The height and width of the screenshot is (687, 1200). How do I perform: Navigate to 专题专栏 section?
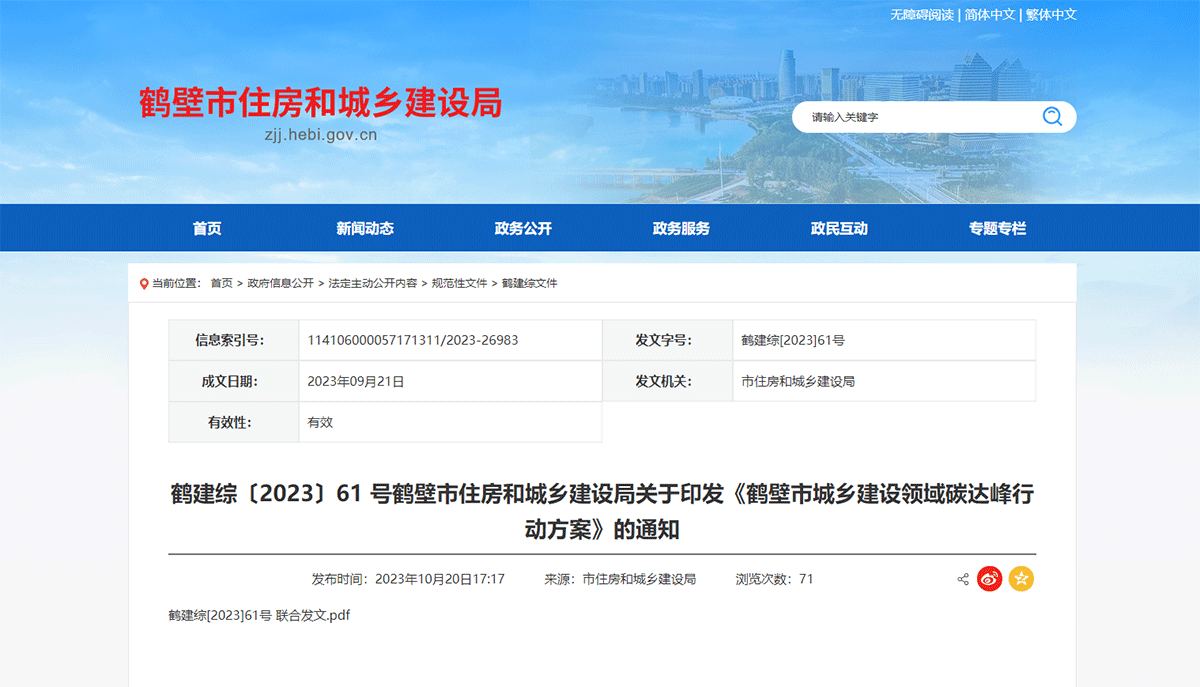pos(997,228)
